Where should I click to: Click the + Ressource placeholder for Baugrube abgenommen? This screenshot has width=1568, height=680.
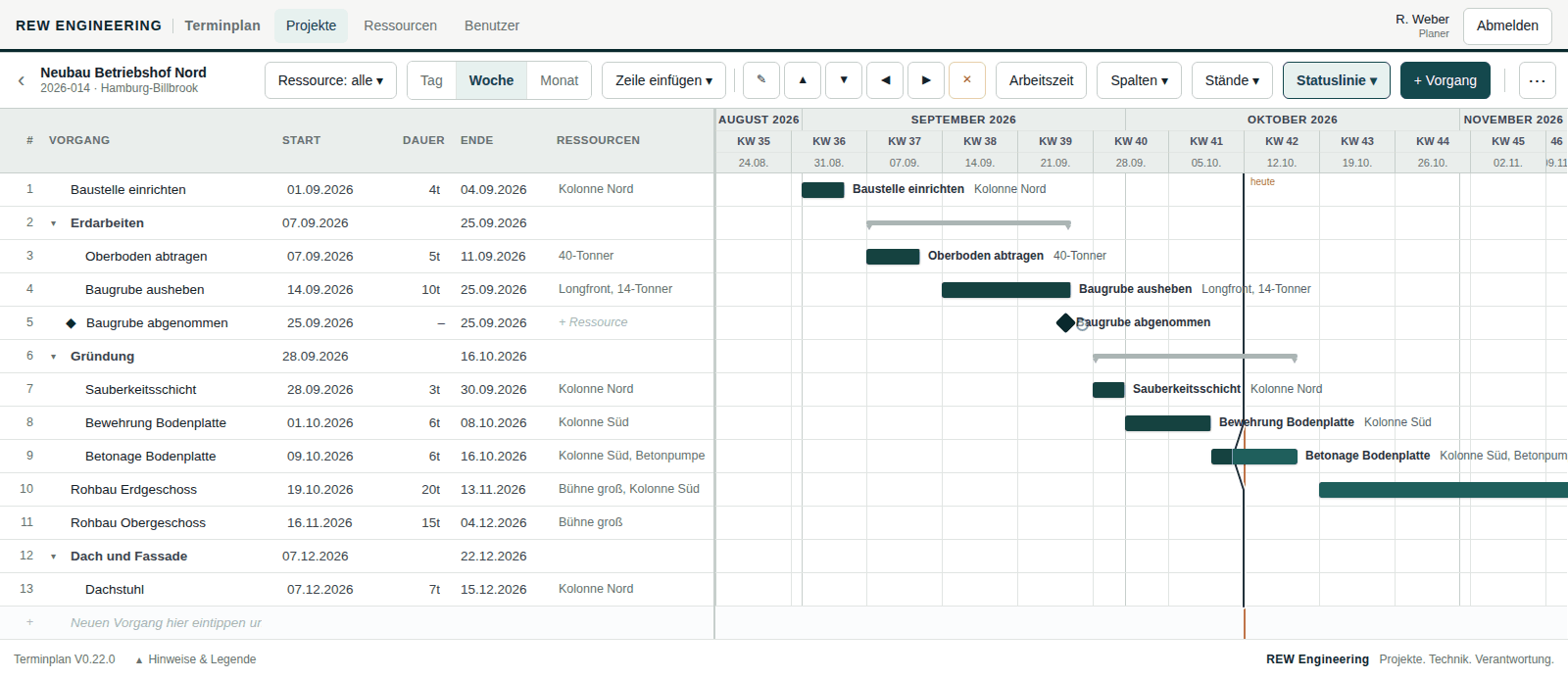click(x=593, y=322)
